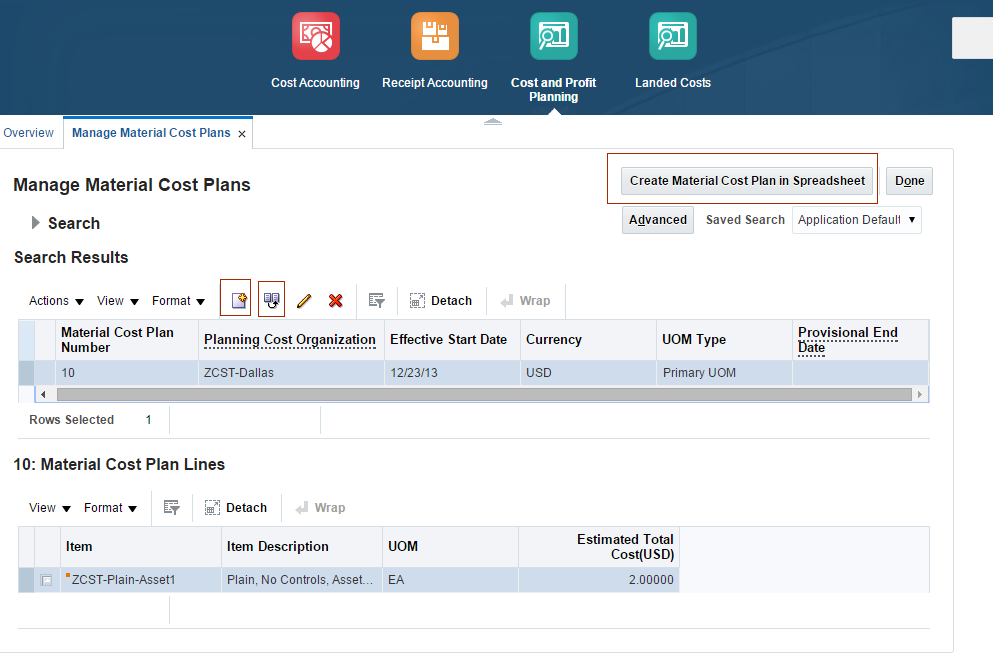Click the Advanced search button
Image resolution: width=993 pixels, height=661 pixels.
click(x=657, y=220)
